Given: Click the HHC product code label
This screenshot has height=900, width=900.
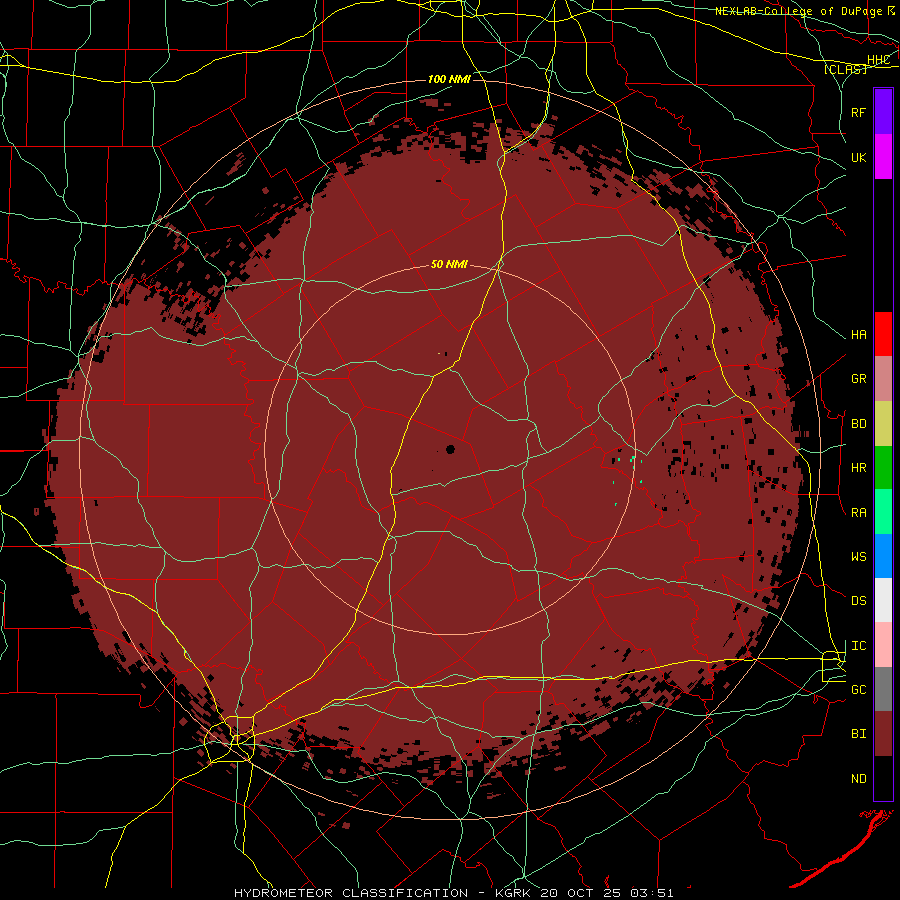Looking at the screenshot, I should click(x=878, y=59).
